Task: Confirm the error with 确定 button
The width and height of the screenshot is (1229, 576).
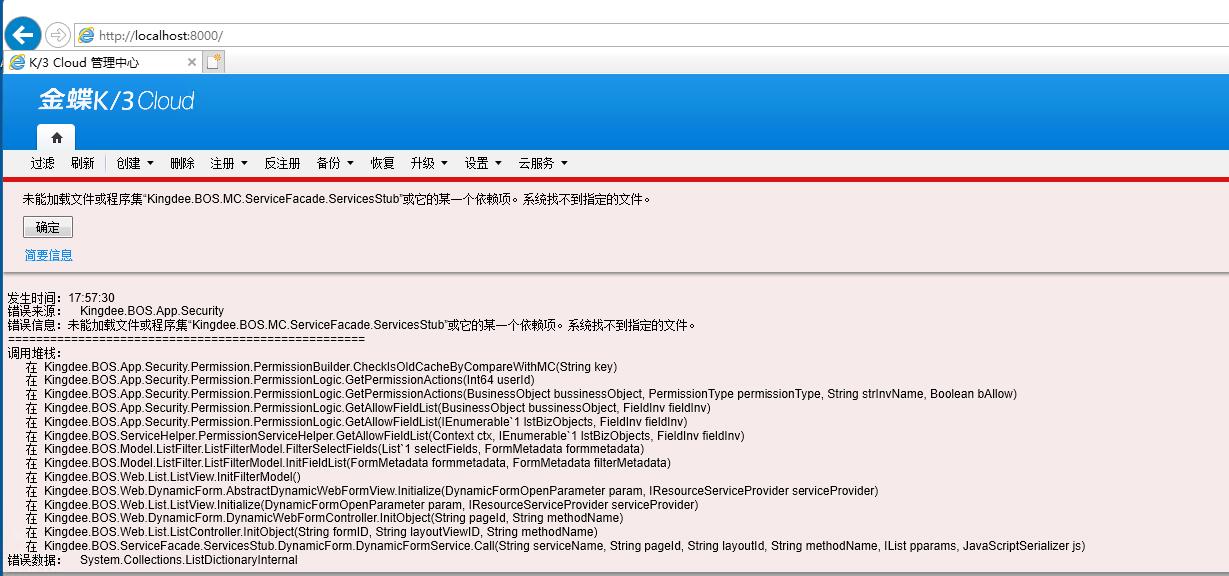Action: (x=48, y=227)
